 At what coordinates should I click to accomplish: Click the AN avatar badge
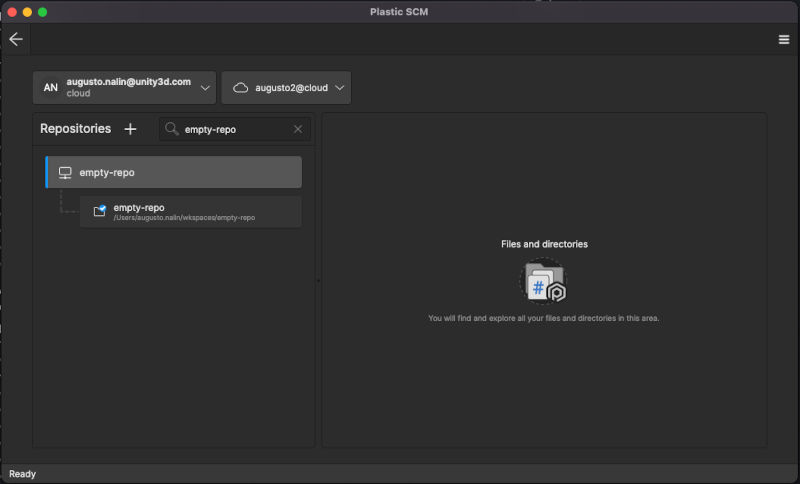click(51, 88)
